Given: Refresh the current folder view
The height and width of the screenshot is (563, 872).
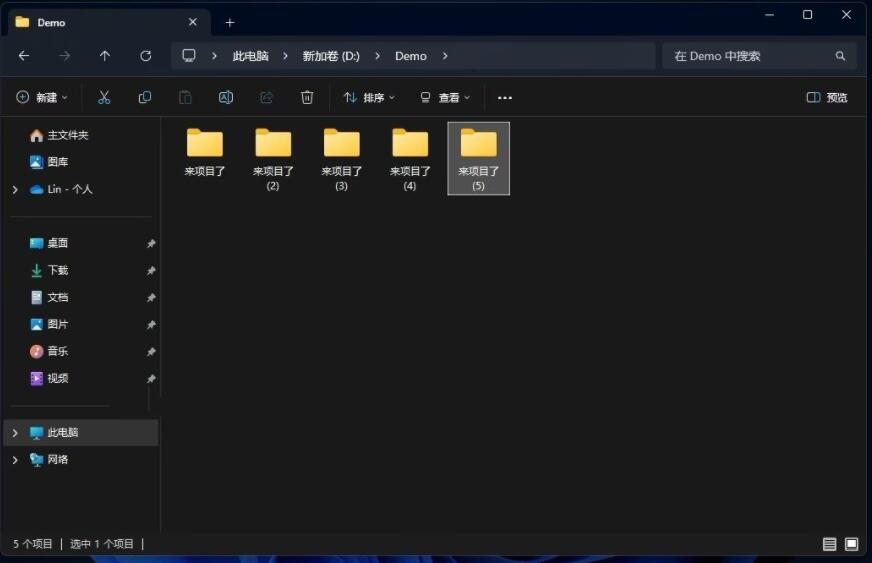Looking at the screenshot, I should coord(146,56).
